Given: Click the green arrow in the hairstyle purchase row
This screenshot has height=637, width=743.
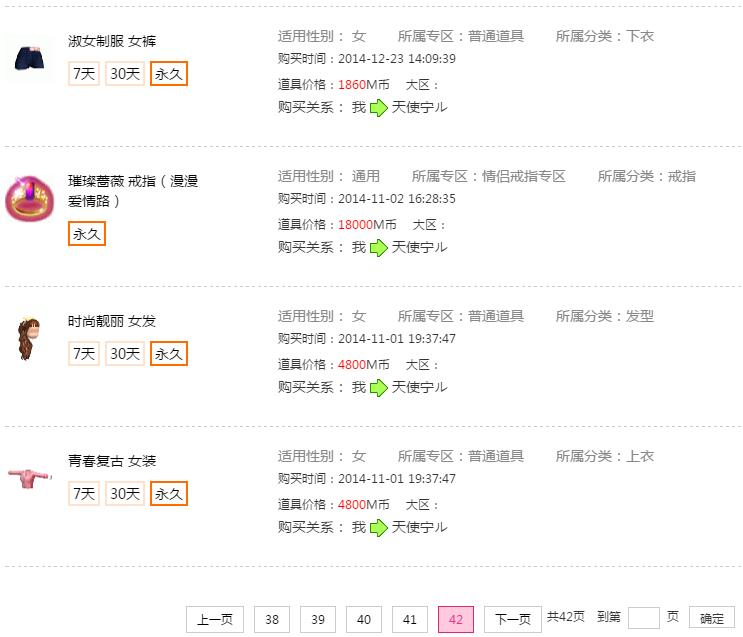Looking at the screenshot, I should pyautogui.click(x=379, y=387).
